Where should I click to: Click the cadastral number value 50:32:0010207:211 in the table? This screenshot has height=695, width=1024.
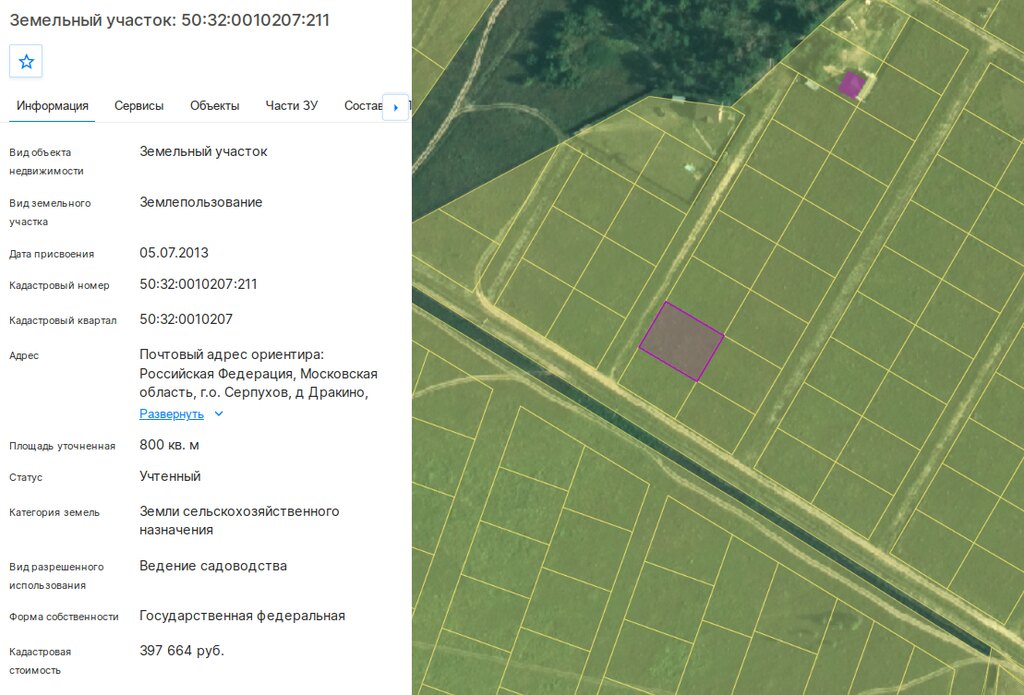tap(198, 284)
